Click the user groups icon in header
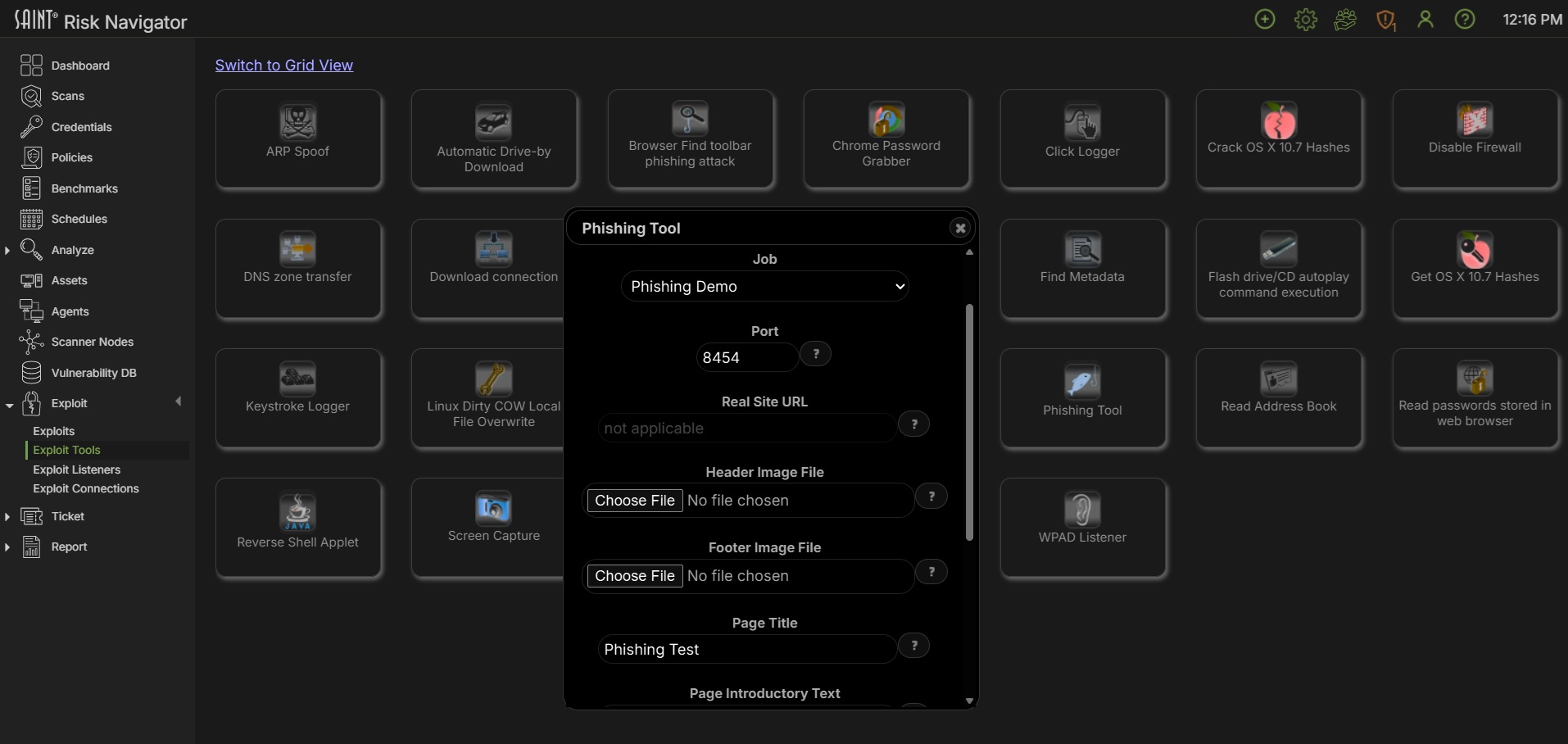 [x=1345, y=19]
